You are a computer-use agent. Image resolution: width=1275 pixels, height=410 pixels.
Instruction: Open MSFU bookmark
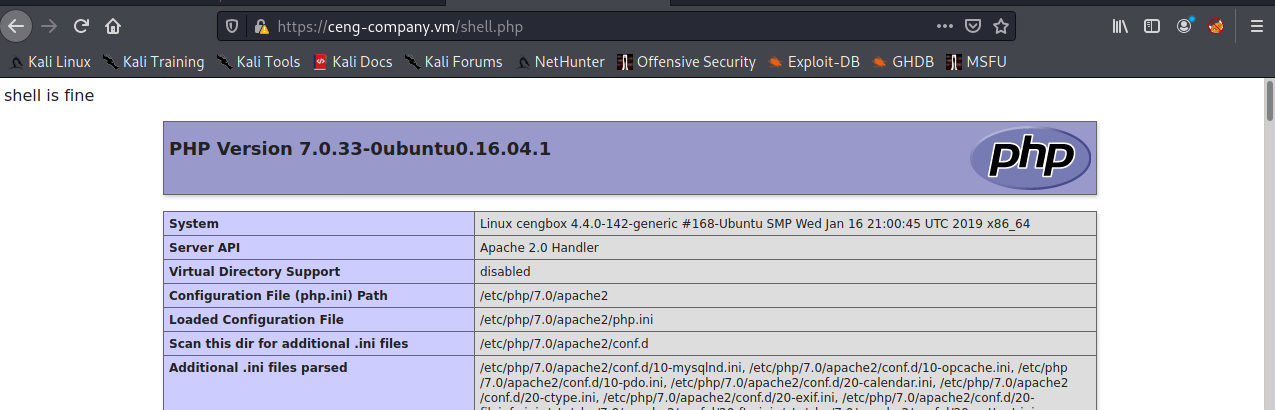tap(976, 62)
